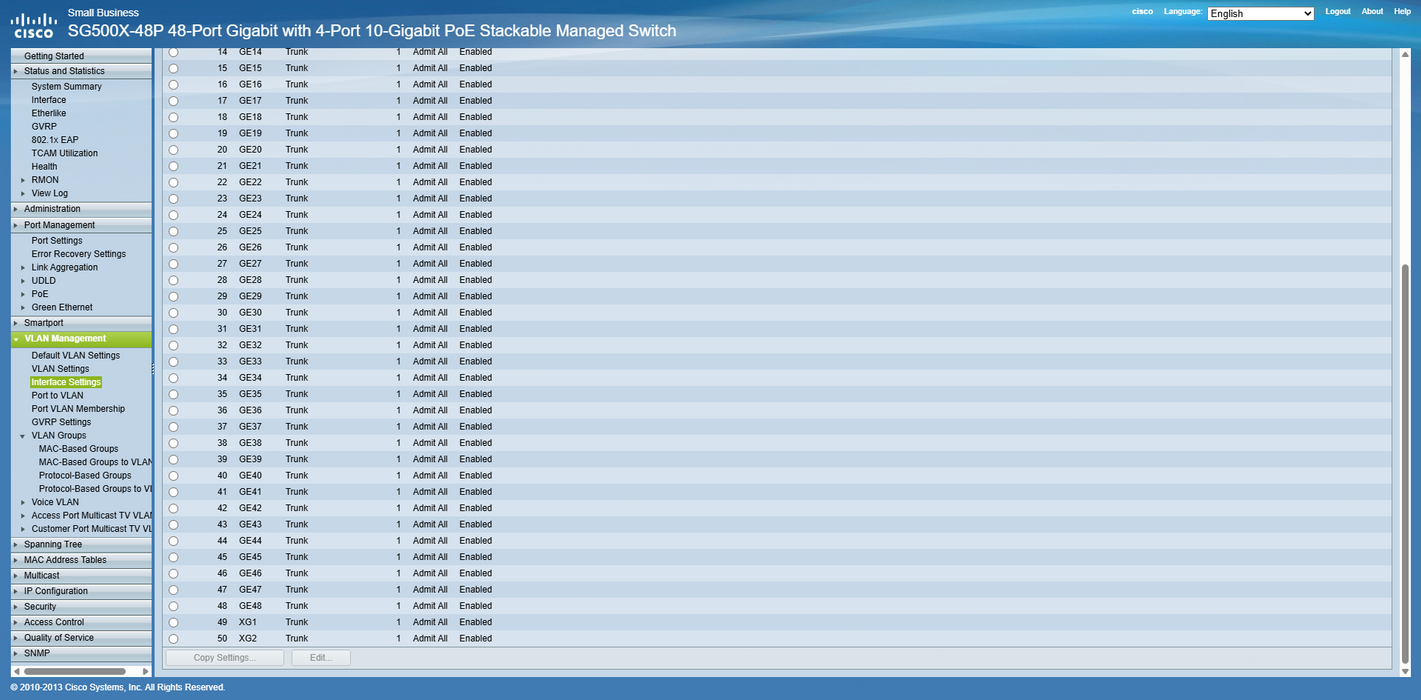This screenshot has width=1421, height=700.
Task: Click the Cisco logo icon
Action: click(33, 23)
